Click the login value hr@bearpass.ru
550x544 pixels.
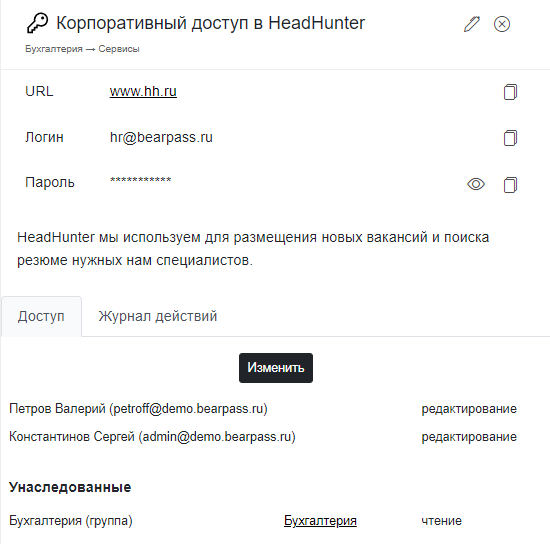click(161, 137)
